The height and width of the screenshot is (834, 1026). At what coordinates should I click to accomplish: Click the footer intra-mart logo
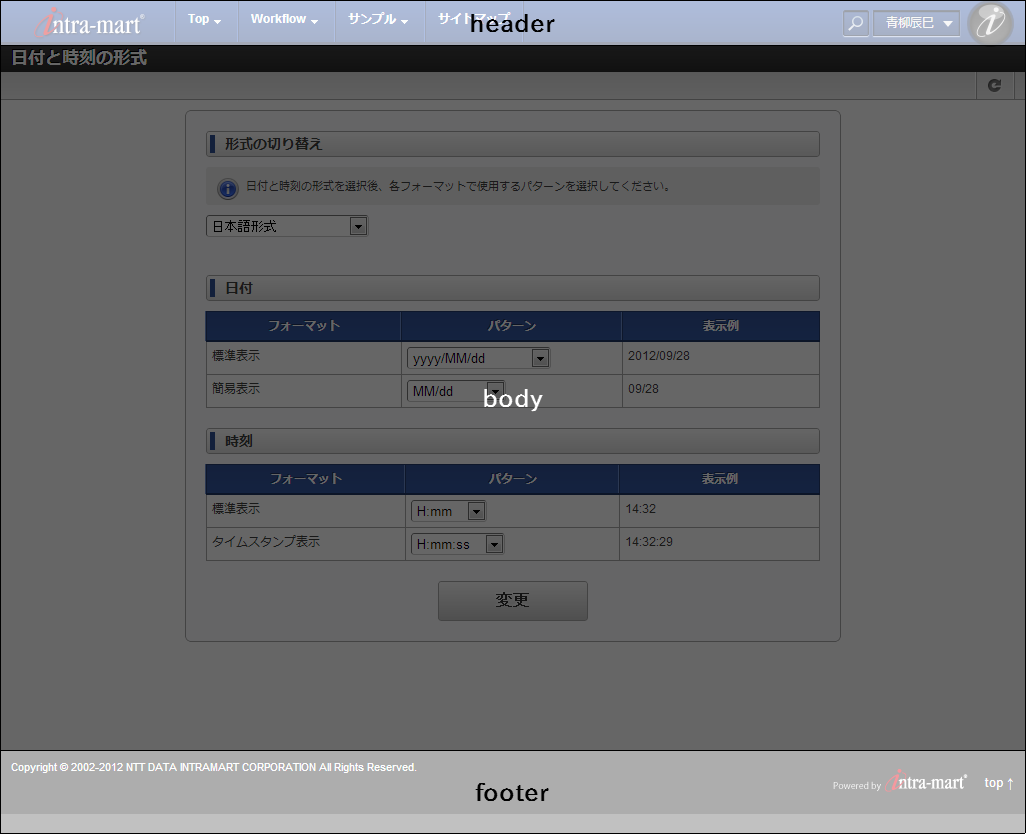[x=926, y=781]
